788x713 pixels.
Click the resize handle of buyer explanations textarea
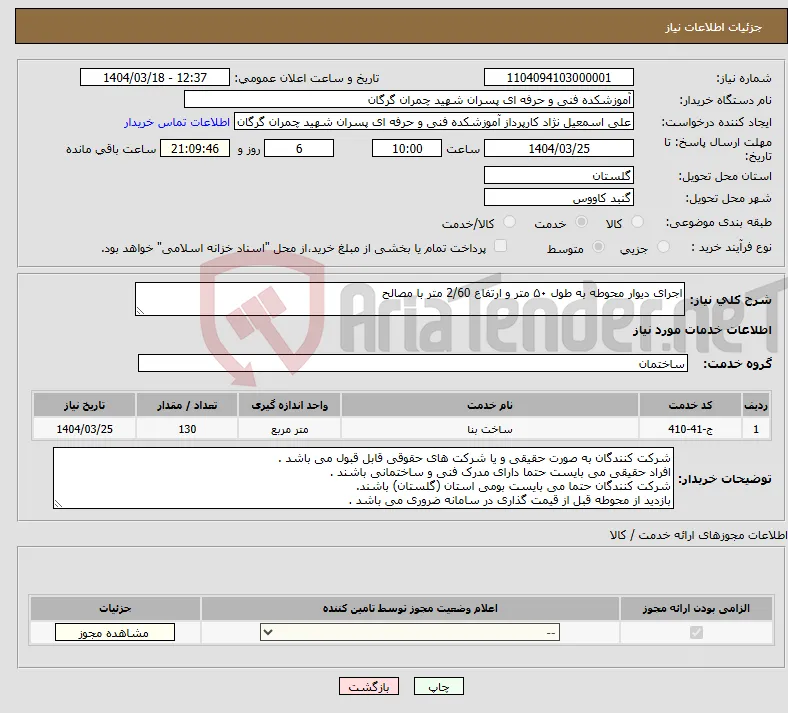58,503
